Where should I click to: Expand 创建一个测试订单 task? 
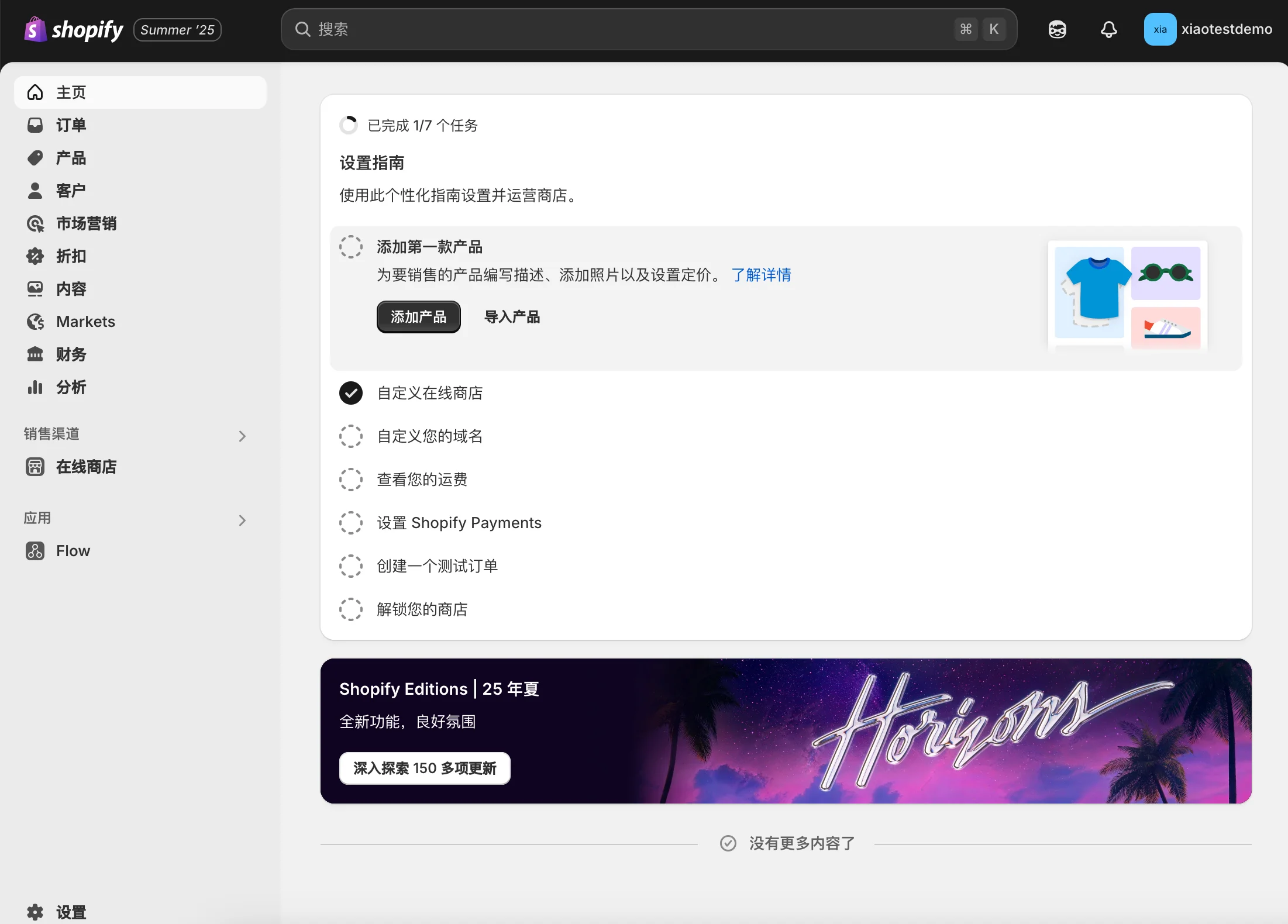click(x=438, y=566)
